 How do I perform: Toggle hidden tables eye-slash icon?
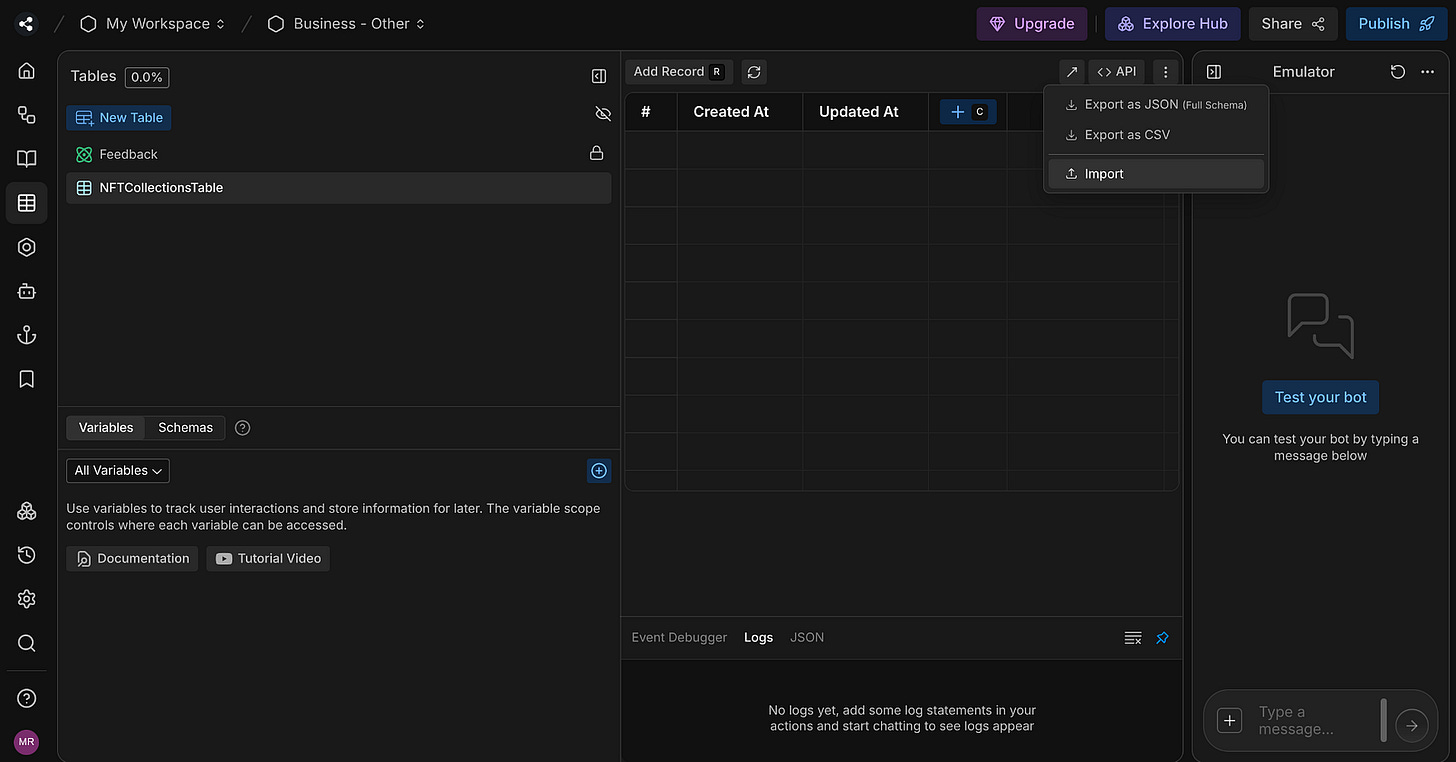[x=602, y=114]
